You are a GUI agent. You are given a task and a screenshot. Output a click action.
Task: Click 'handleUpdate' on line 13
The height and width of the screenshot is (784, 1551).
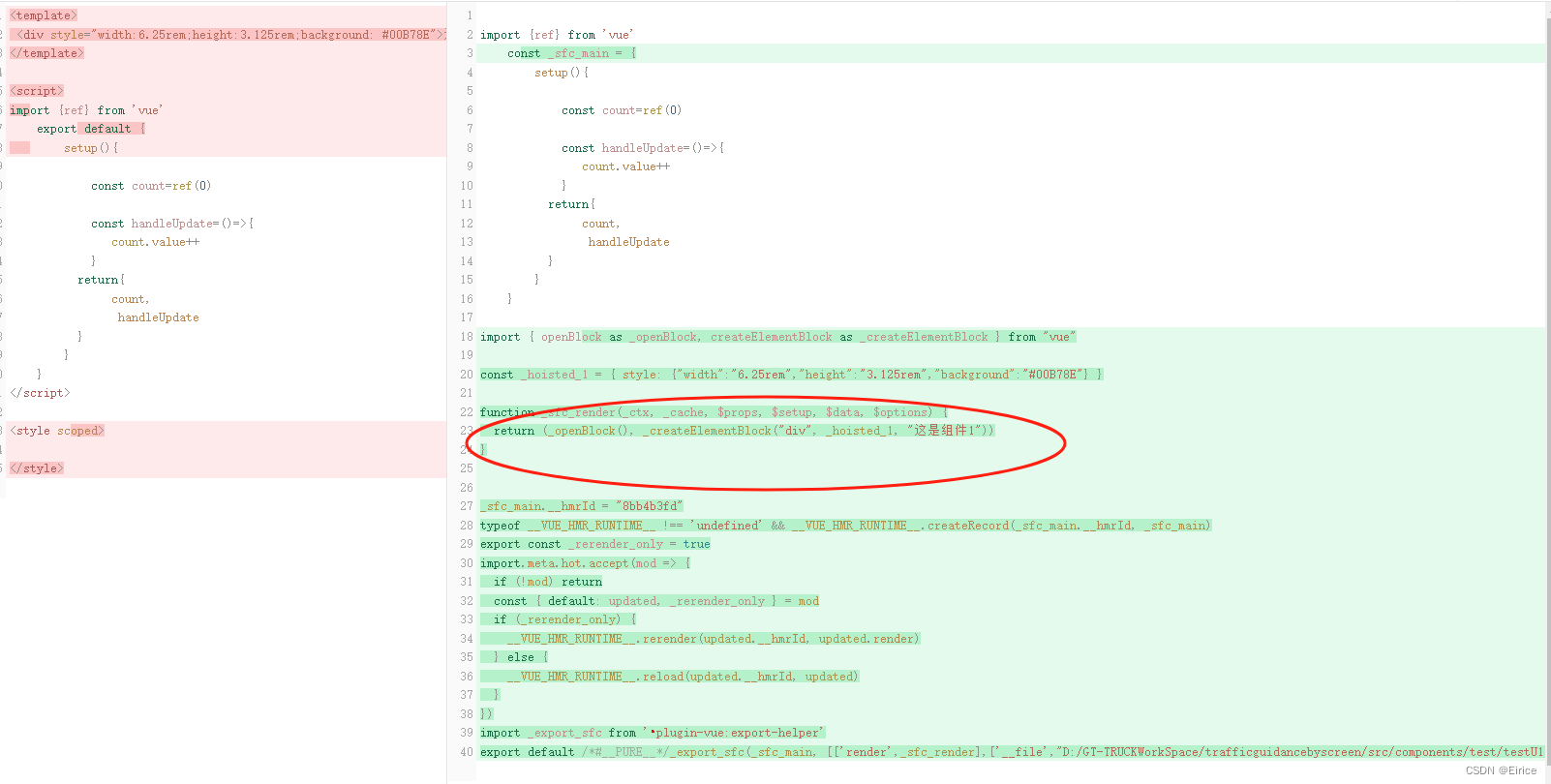[x=628, y=242]
